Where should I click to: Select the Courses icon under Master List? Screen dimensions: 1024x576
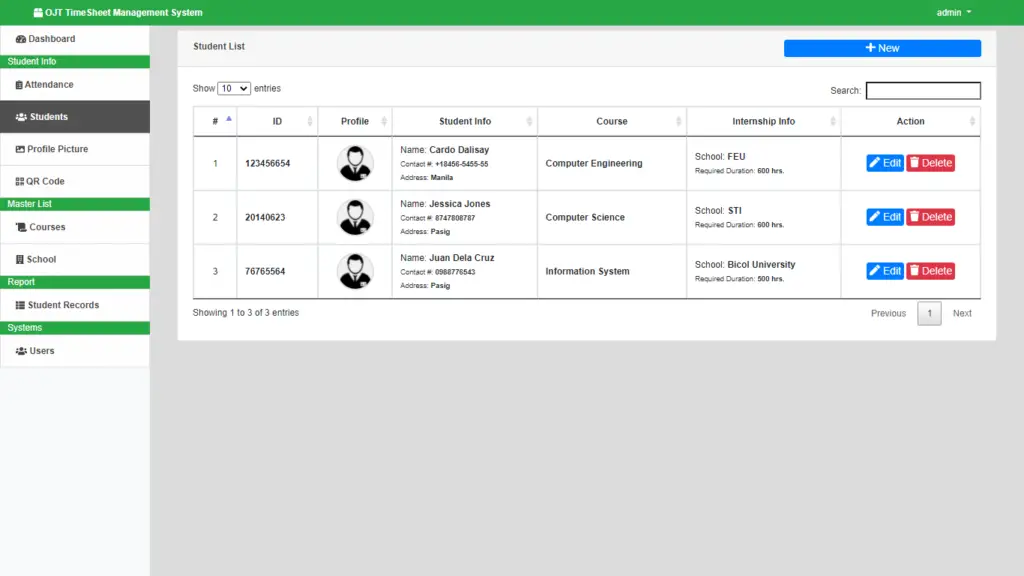pyautogui.click(x=22, y=227)
